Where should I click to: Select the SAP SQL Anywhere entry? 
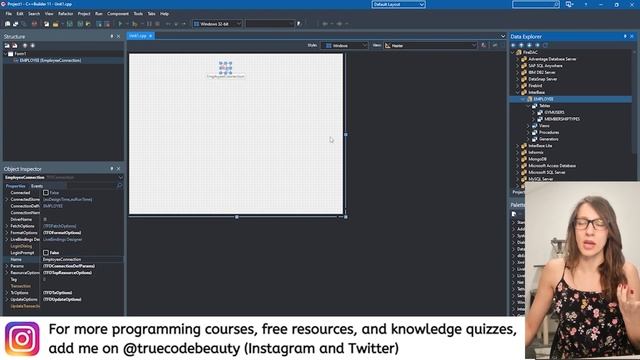(545, 66)
